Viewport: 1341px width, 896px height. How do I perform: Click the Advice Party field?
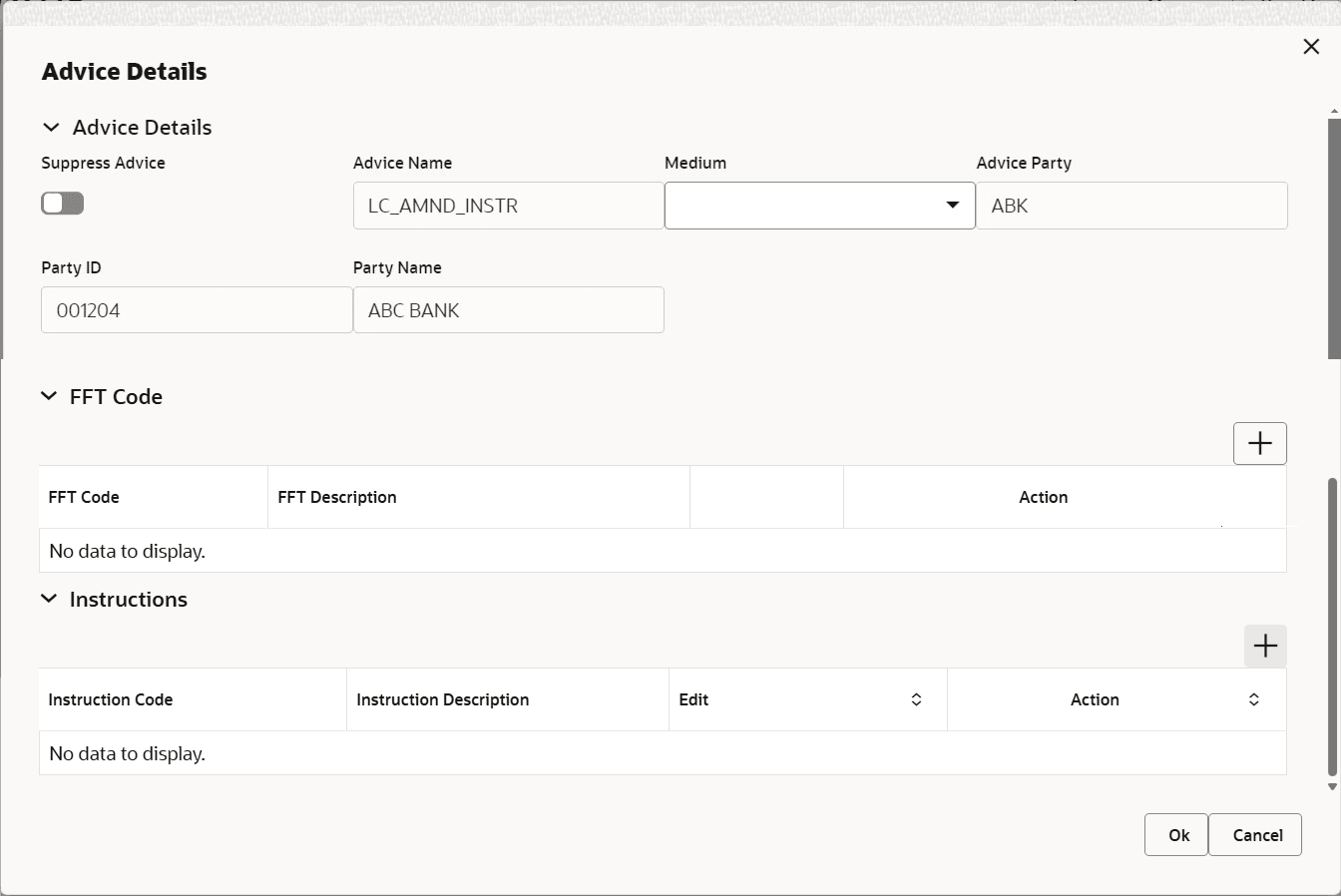(x=1132, y=206)
